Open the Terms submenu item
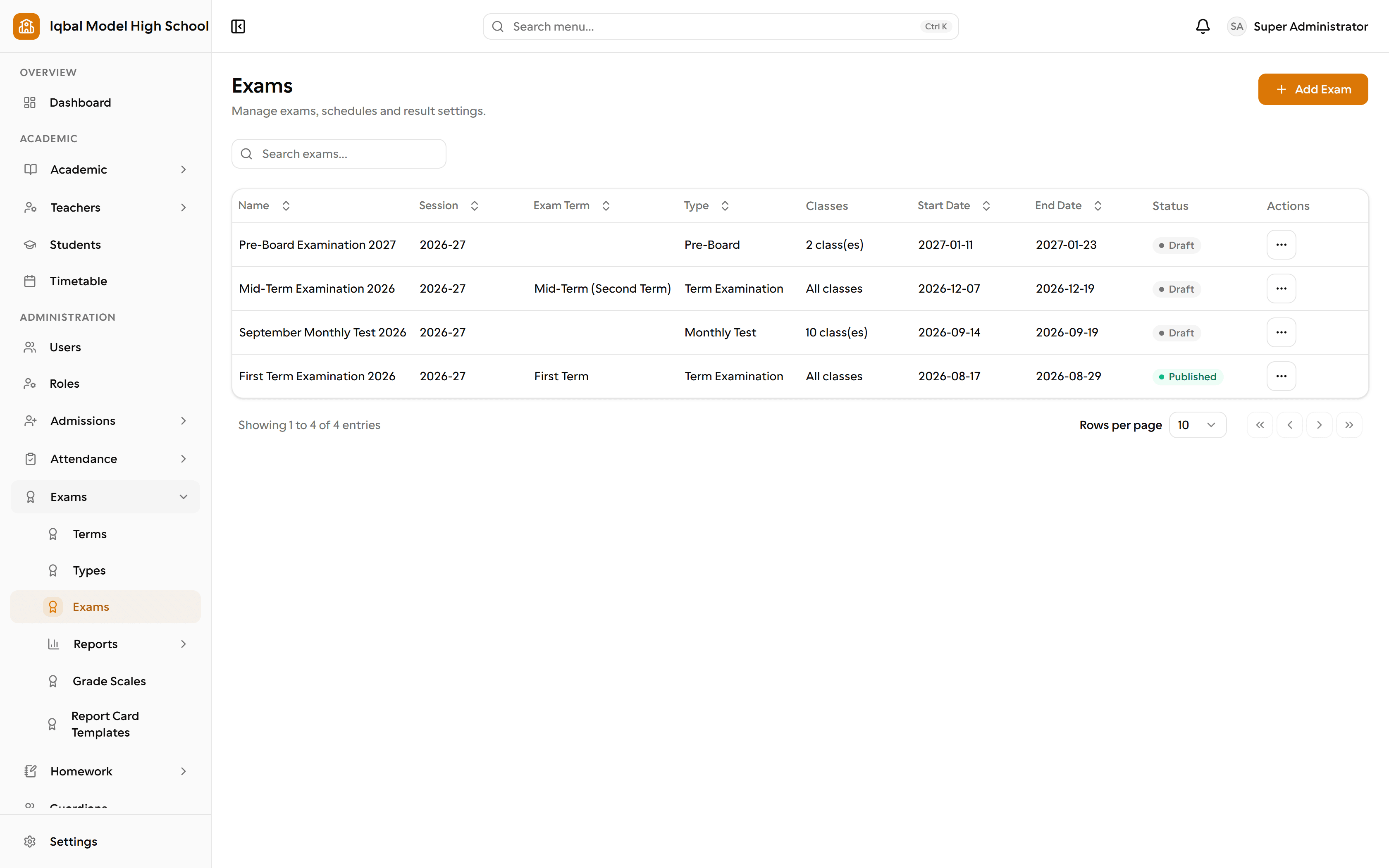1389x868 pixels. (105, 534)
